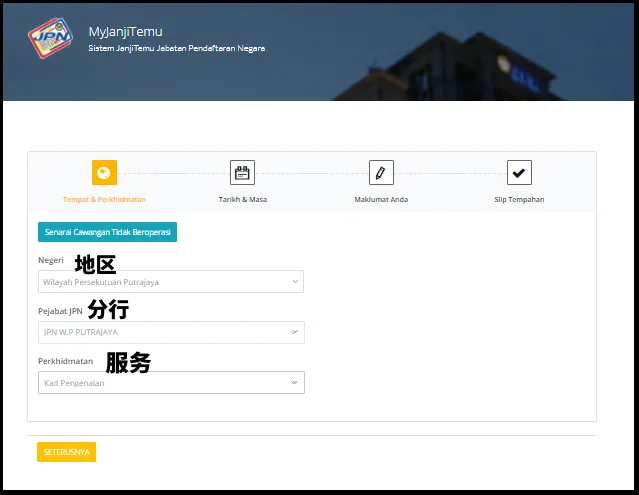Switch to the Tarikh & Masa step label
639x495 pixels.
click(242, 200)
